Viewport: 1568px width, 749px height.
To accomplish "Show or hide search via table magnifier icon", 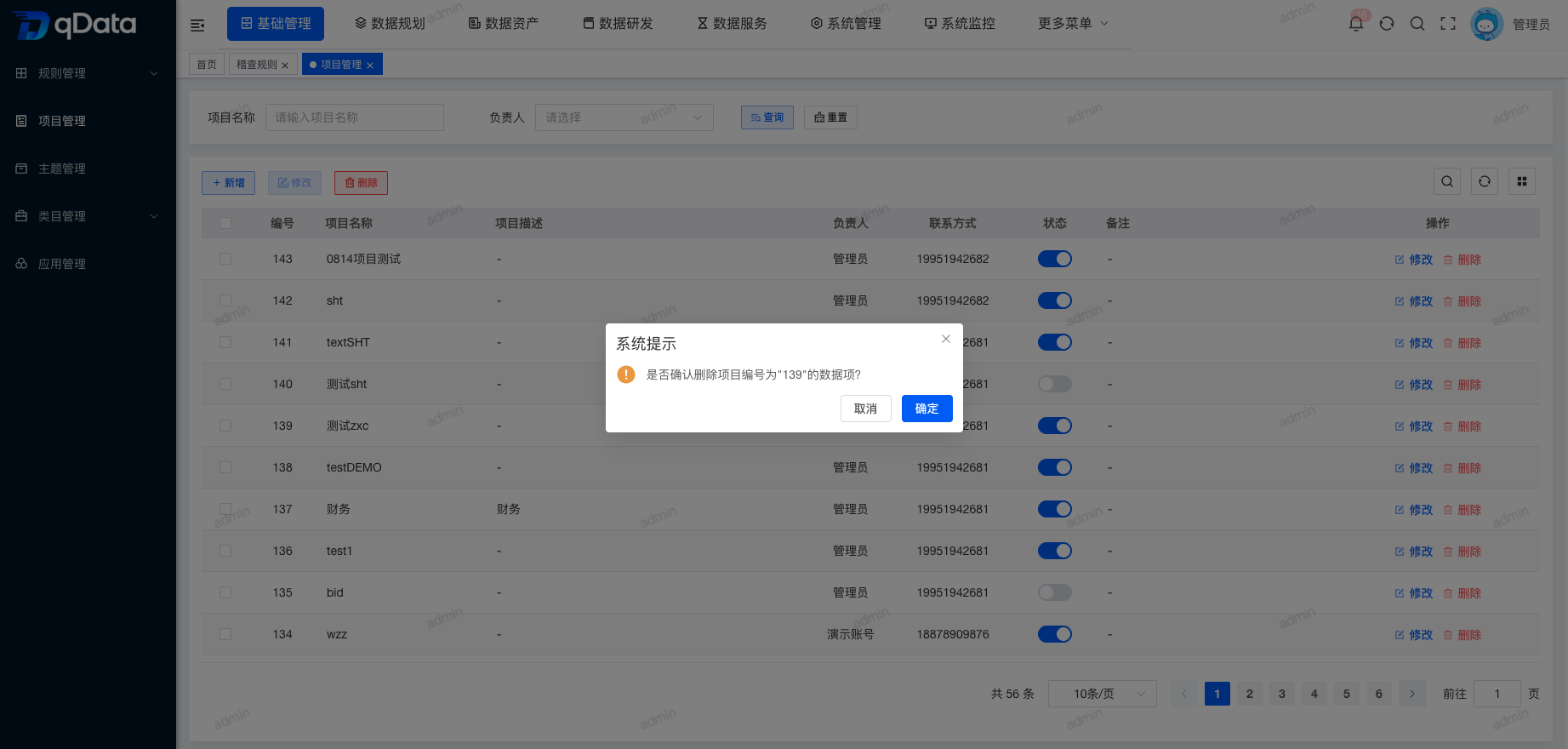I will point(1447,181).
